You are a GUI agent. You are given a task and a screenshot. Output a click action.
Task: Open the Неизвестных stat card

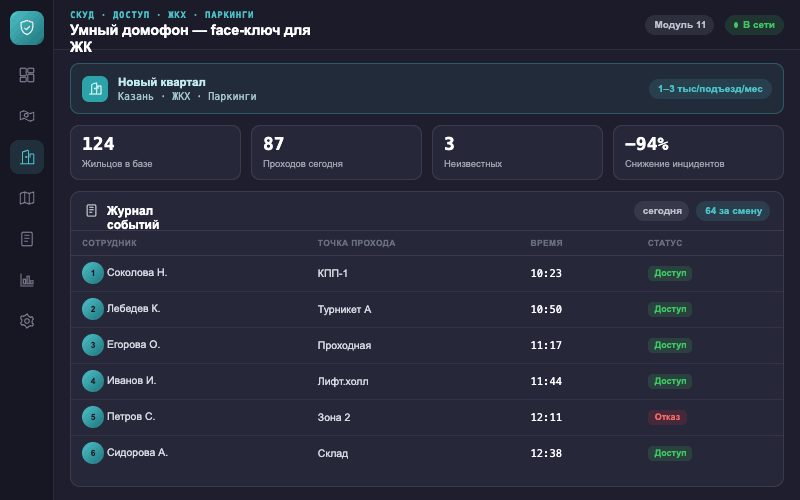517,153
